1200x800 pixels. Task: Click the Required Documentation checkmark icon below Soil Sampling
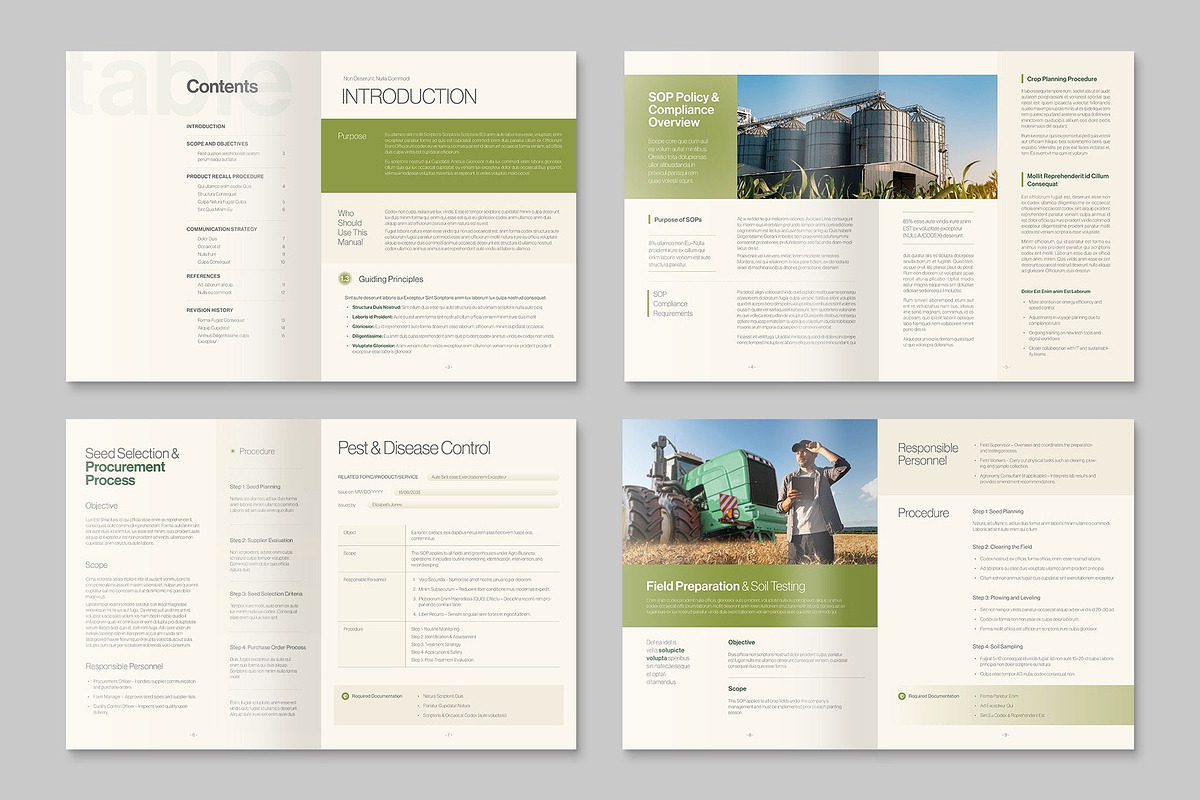902,696
